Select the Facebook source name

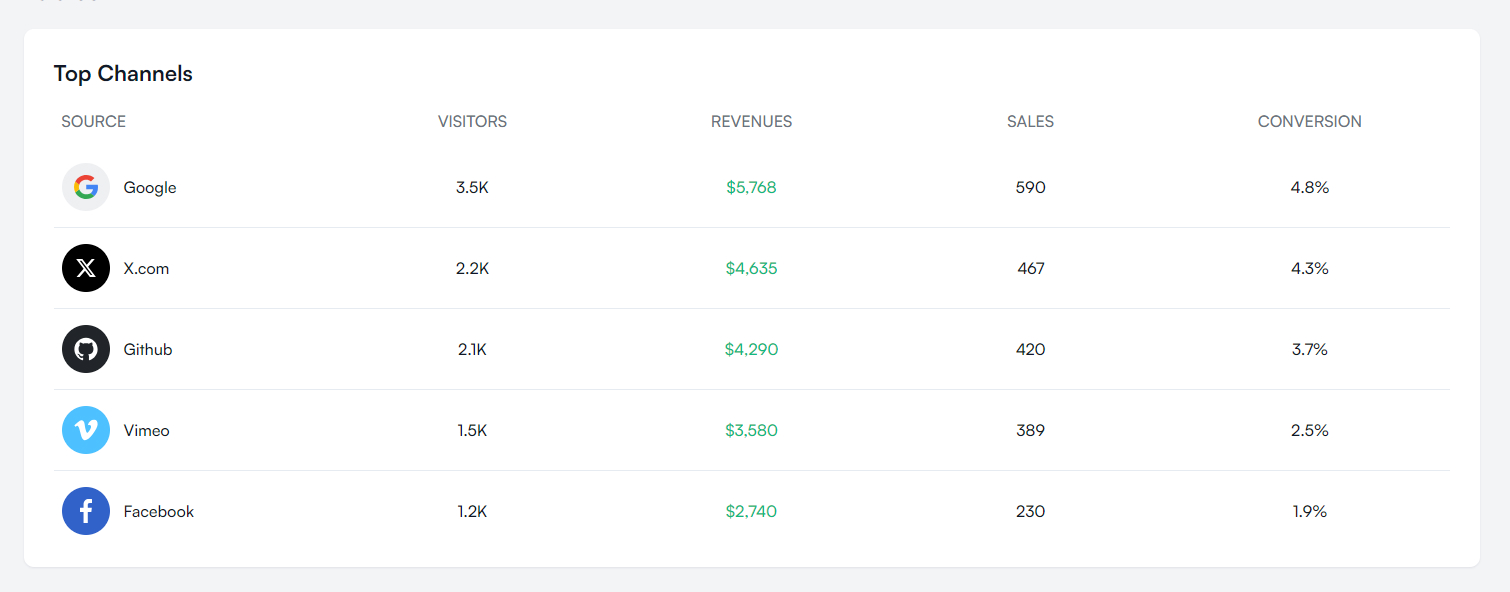tap(158, 512)
